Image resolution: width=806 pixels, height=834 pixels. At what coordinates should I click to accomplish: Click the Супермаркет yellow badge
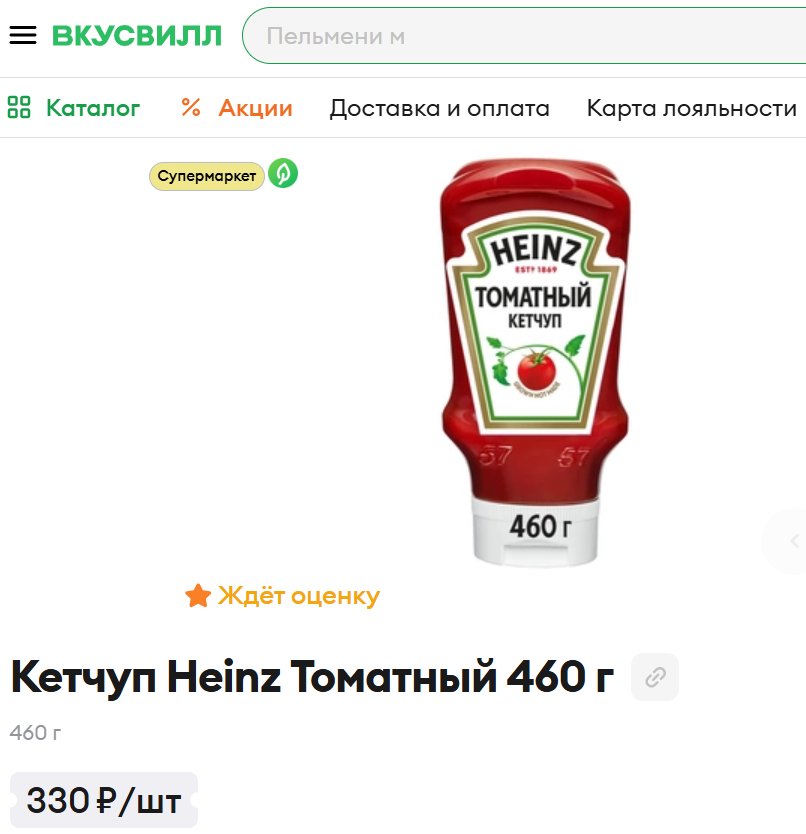coord(206,176)
